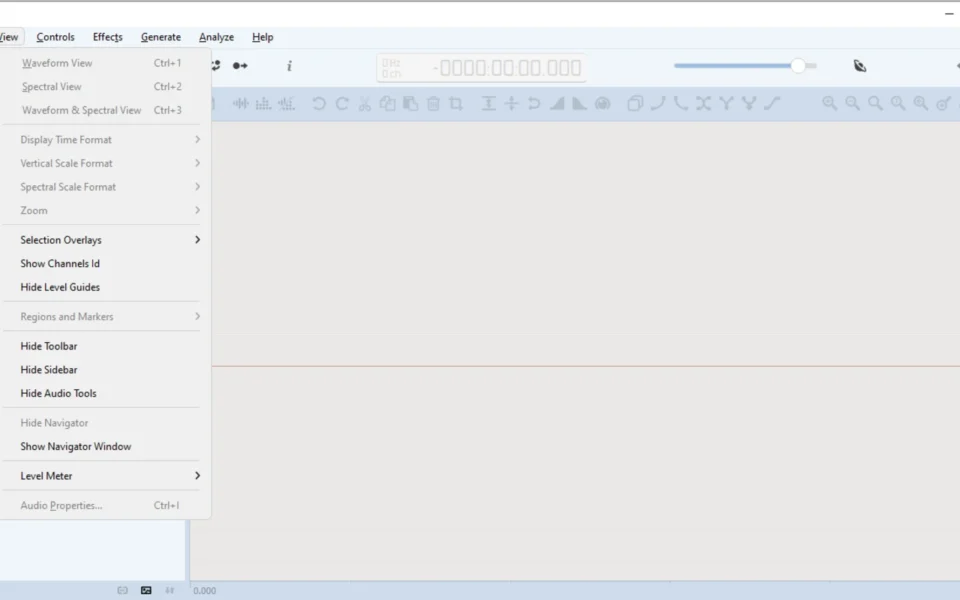Click the 0.000 time value in status bar
Viewport: 960px width, 600px height.
click(204, 591)
